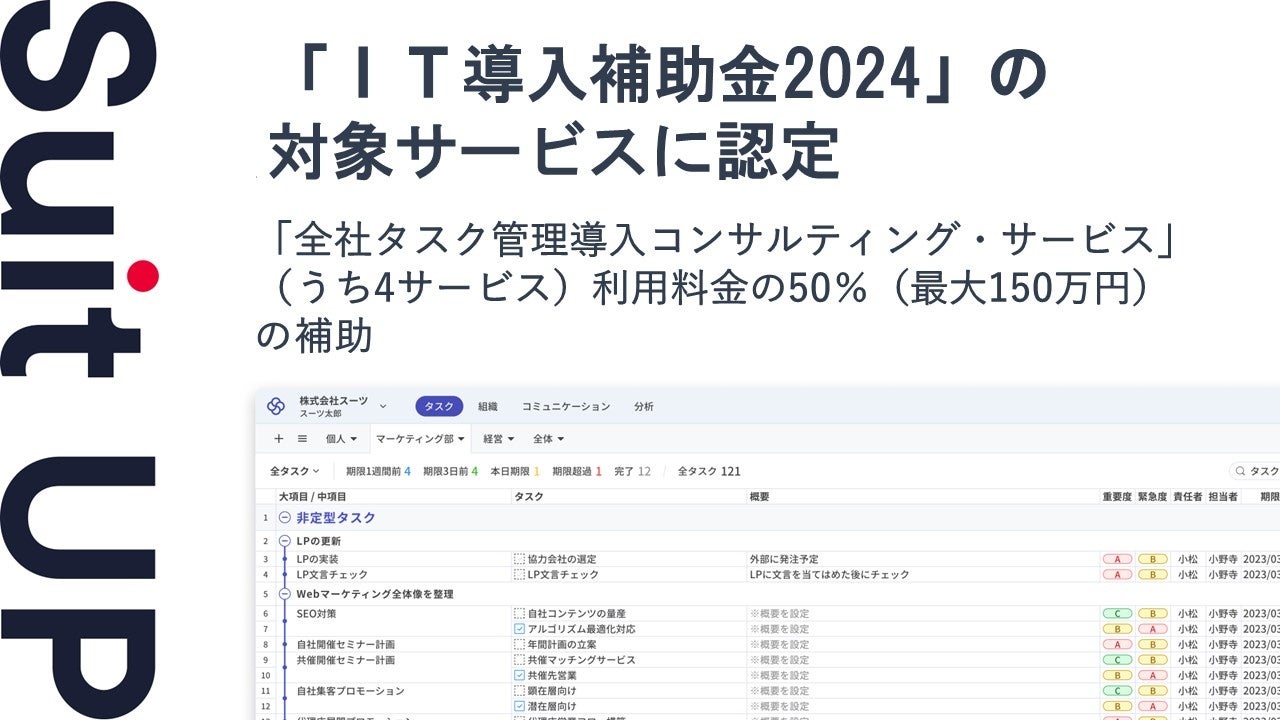Select the 自社集客プロモーション item
The height and width of the screenshot is (720, 1280).
(x=351, y=691)
